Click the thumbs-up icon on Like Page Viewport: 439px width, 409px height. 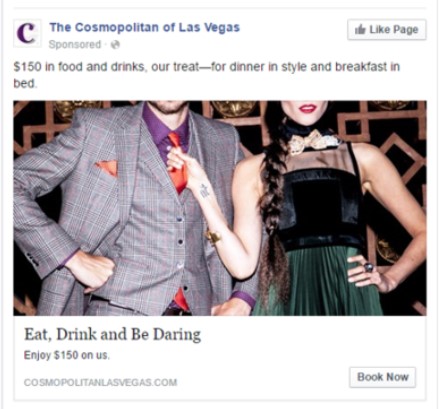point(360,29)
